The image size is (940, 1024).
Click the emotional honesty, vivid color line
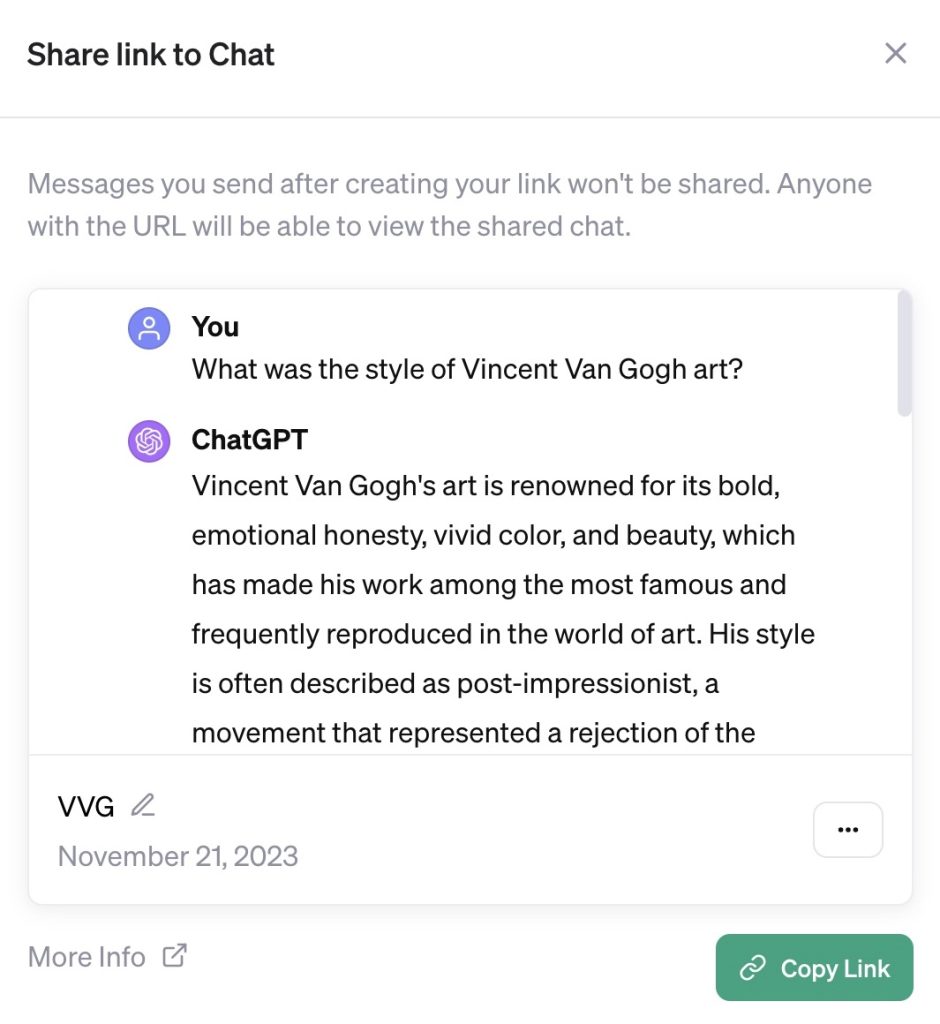click(x=493, y=536)
